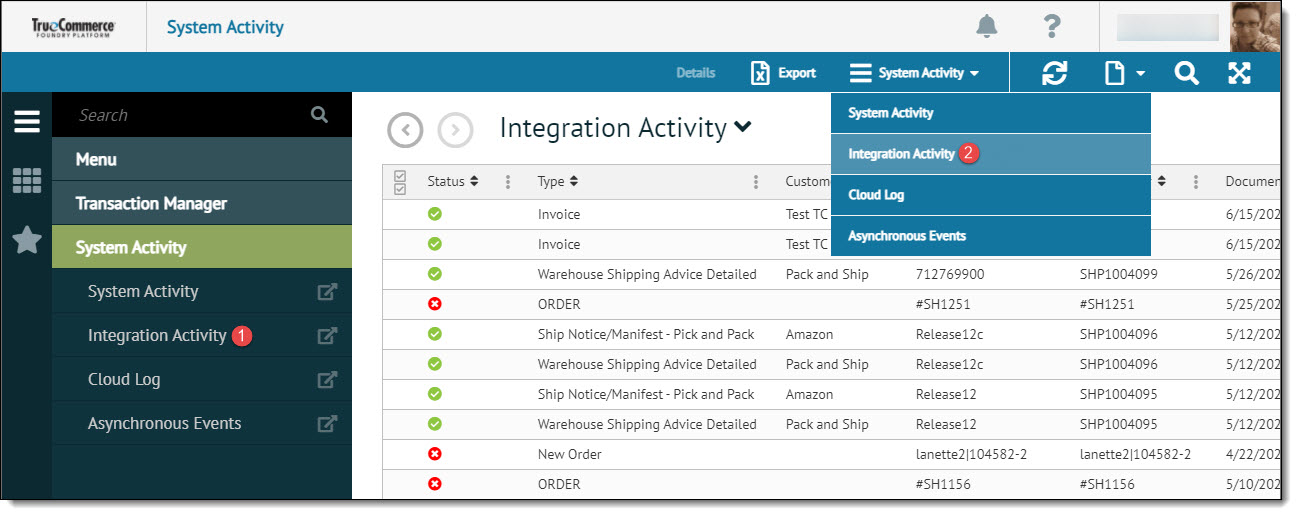This screenshot has height=515, width=1297.
Task: Toggle fullscreen with the expand arrows icon
Action: click(x=1239, y=73)
